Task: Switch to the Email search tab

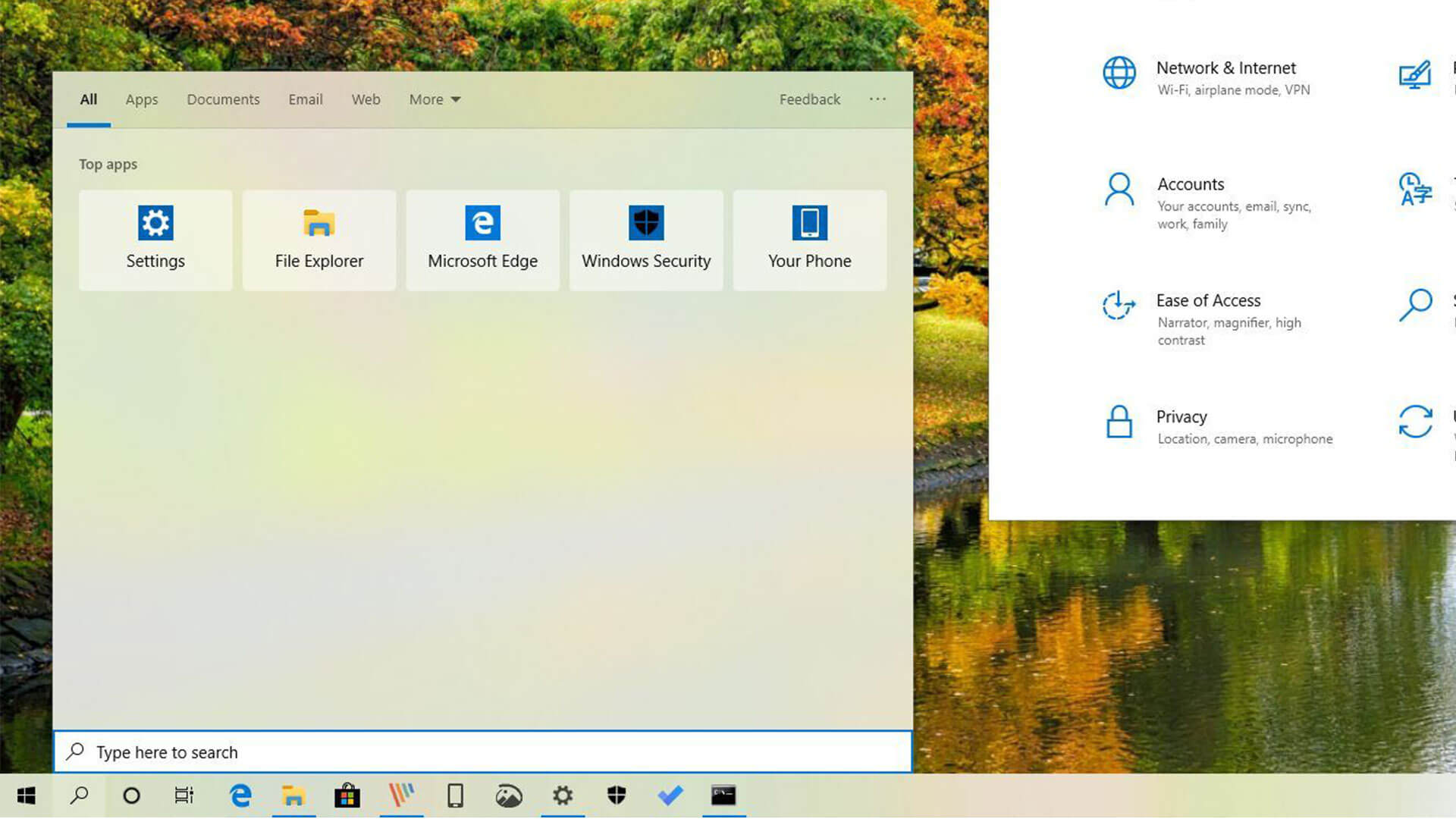Action: (306, 99)
